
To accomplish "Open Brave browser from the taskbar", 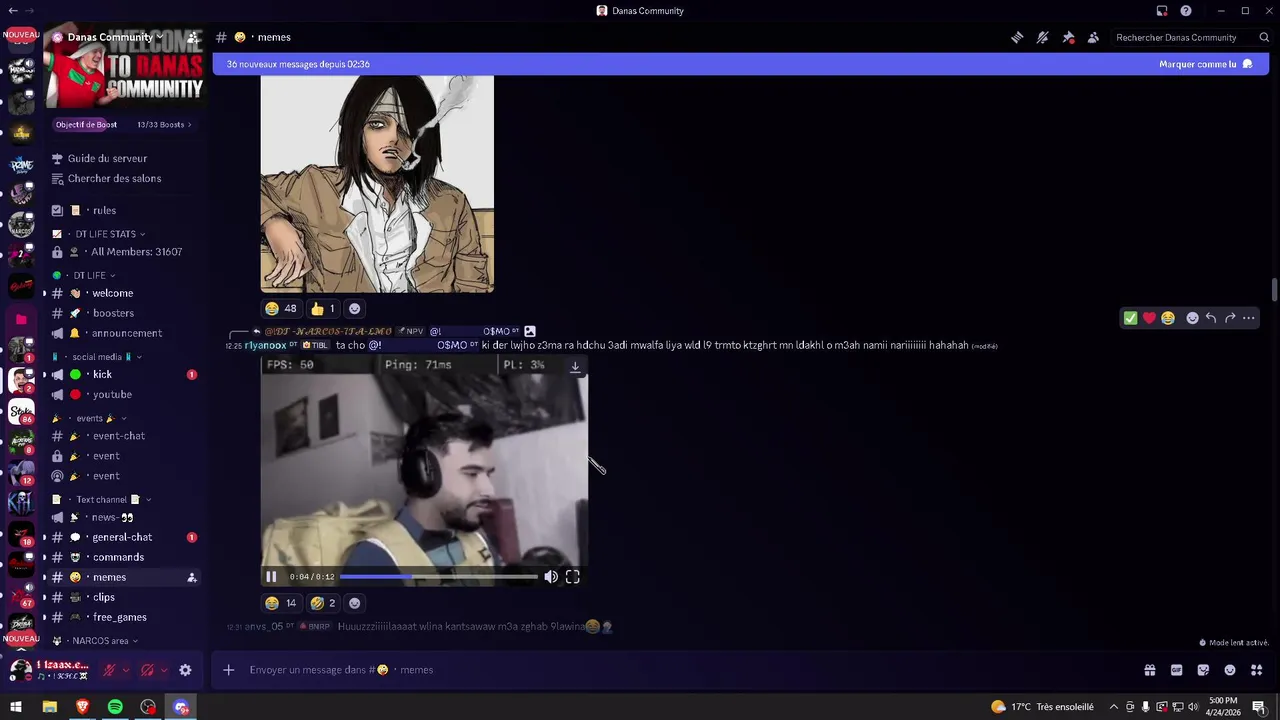I will 82,707.
